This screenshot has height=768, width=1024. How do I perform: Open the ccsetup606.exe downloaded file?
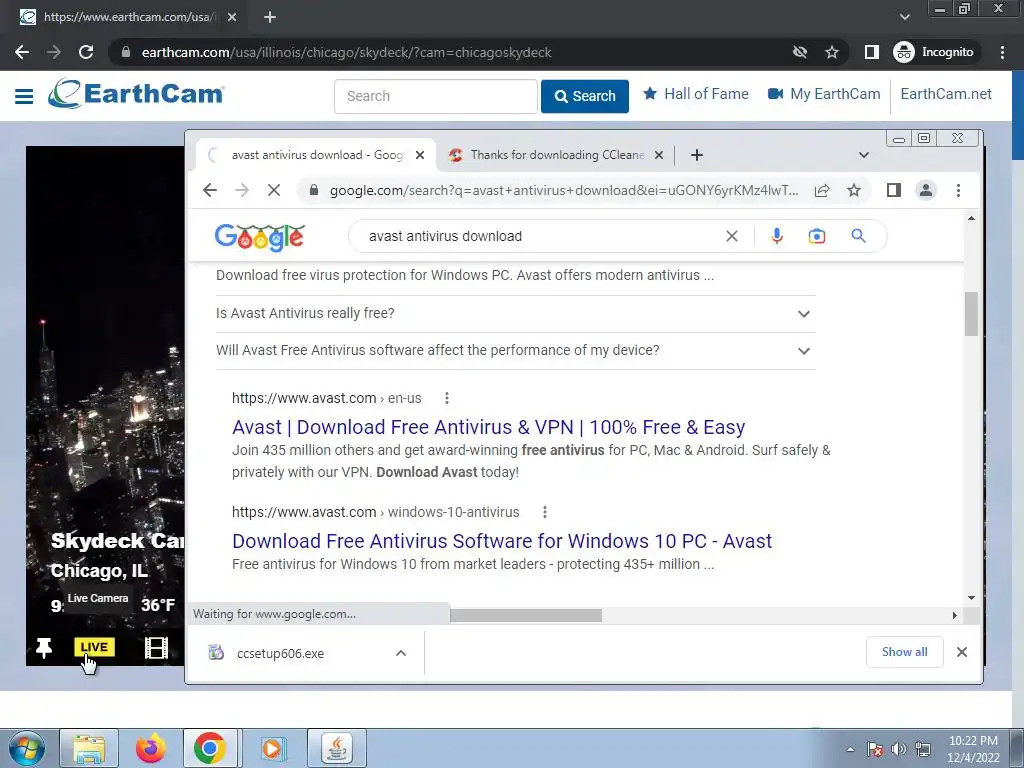(x=280, y=653)
